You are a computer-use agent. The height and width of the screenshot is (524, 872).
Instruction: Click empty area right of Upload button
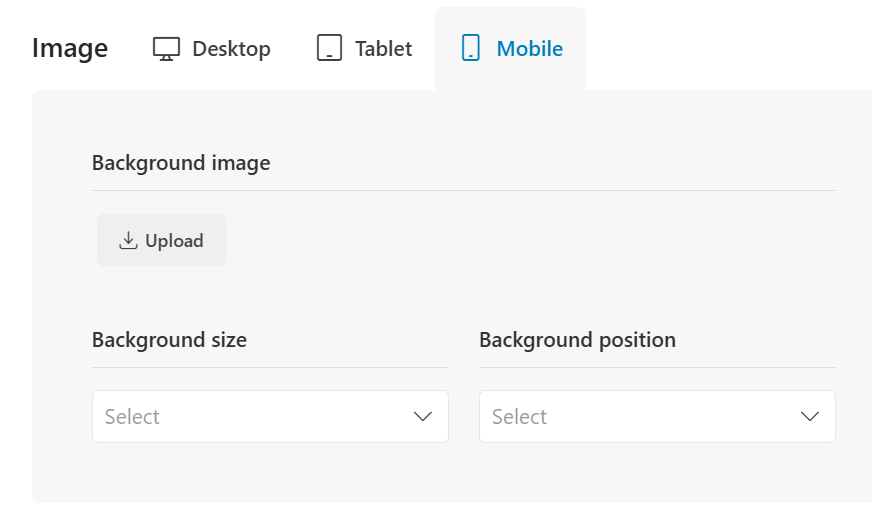(528, 240)
